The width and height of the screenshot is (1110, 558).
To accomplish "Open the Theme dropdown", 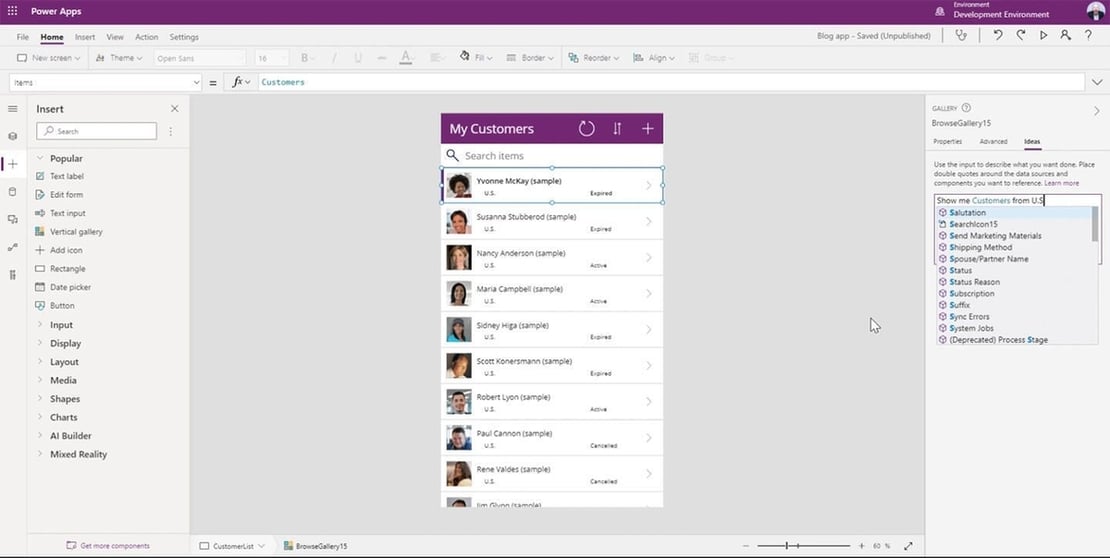I will [x=119, y=58].
